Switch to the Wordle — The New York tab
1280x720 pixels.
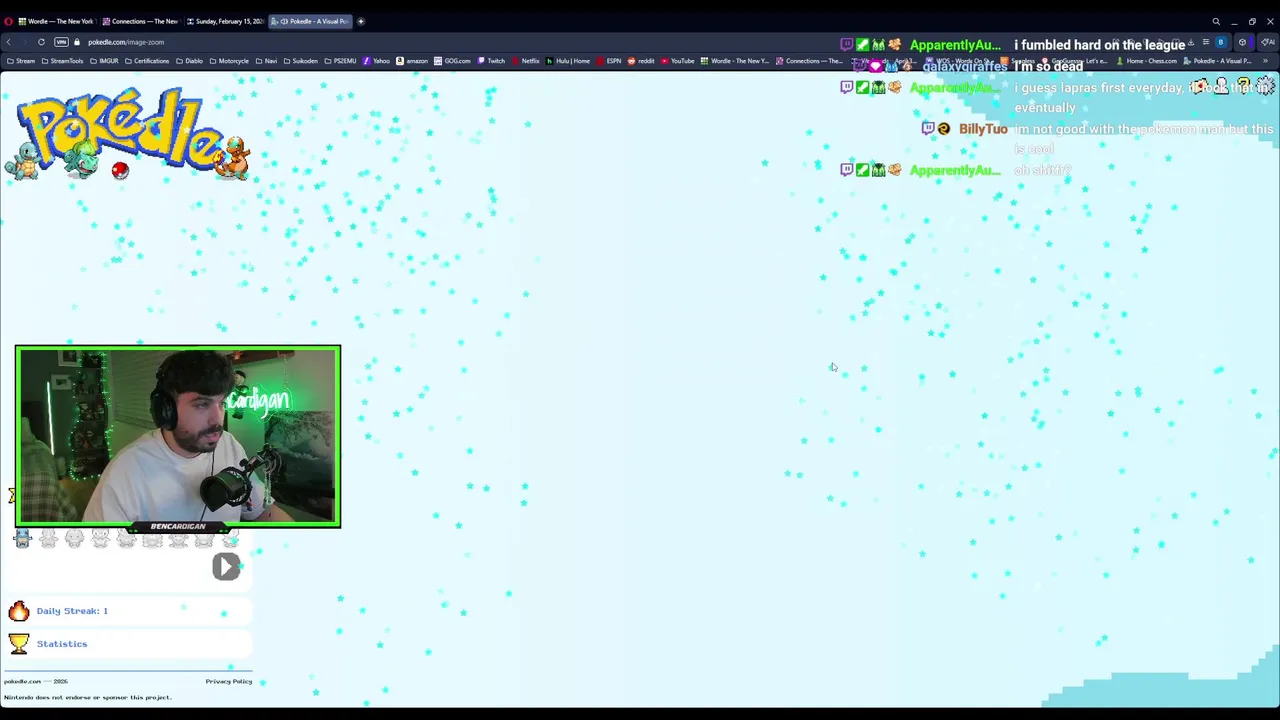pos(55,21)
